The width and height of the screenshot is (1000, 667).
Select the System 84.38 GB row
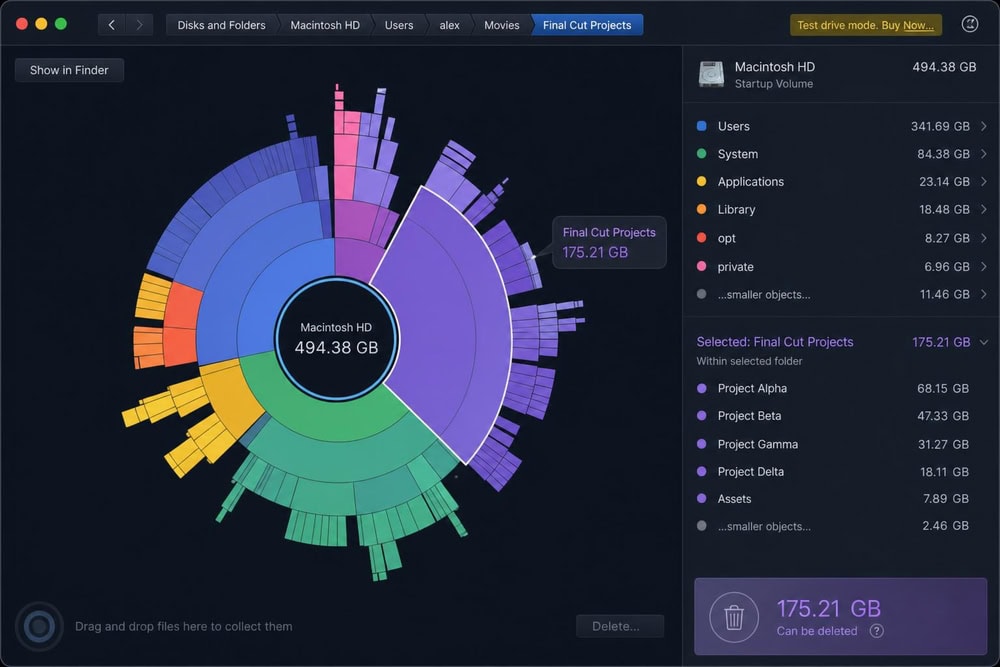pyautogui.click(x=842, y=154)
